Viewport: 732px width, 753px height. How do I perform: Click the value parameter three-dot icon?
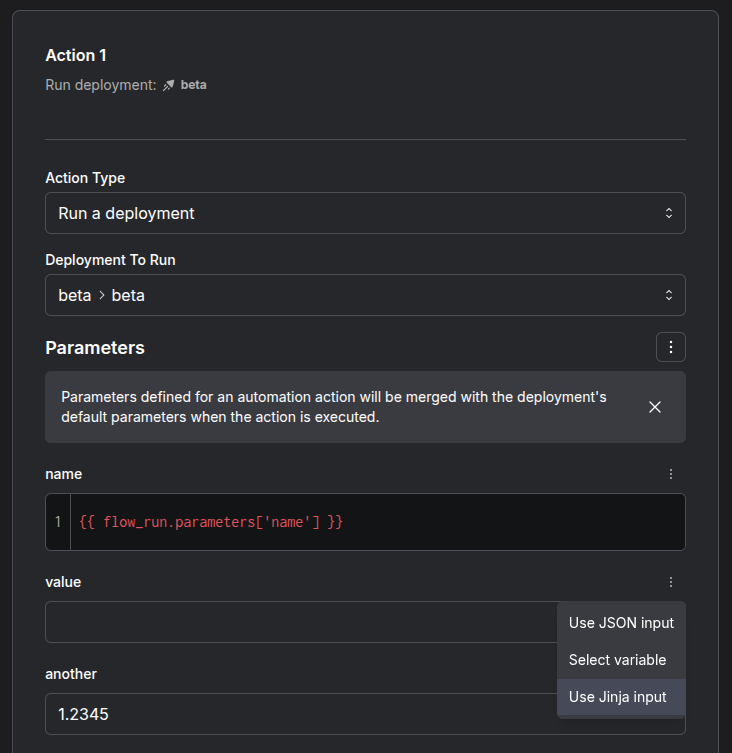[x=671, y=582]
